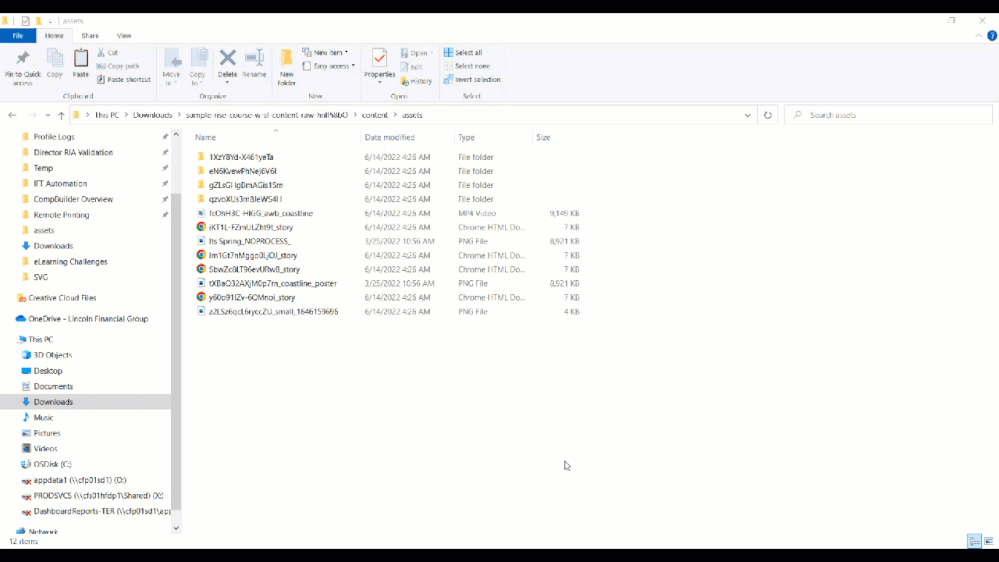This screenshot has width=999, height=562.
Task: Click the Delete icon
Action: click(x=227, y=66)
